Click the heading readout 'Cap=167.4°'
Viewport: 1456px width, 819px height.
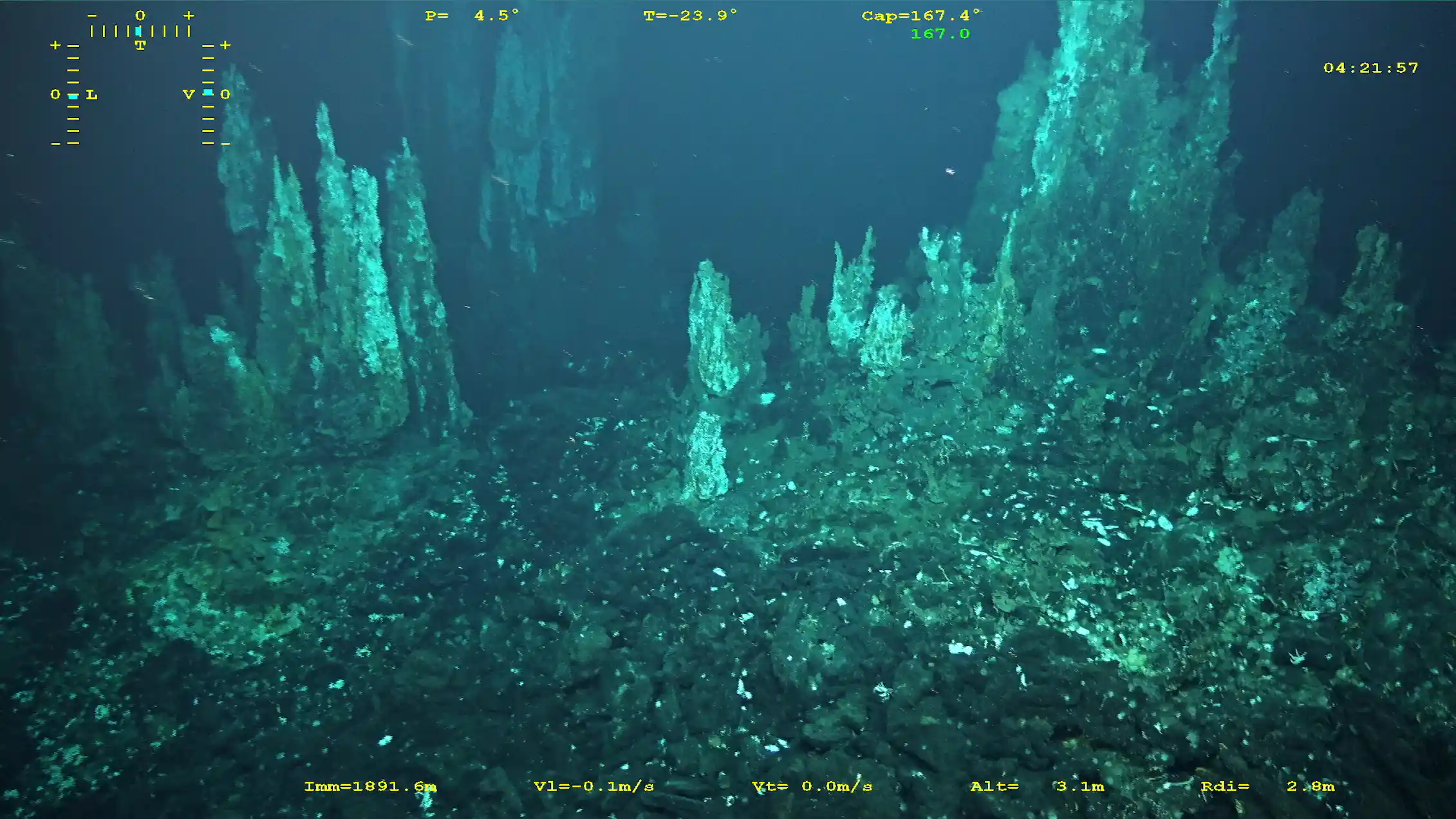[x=921, y=15]
